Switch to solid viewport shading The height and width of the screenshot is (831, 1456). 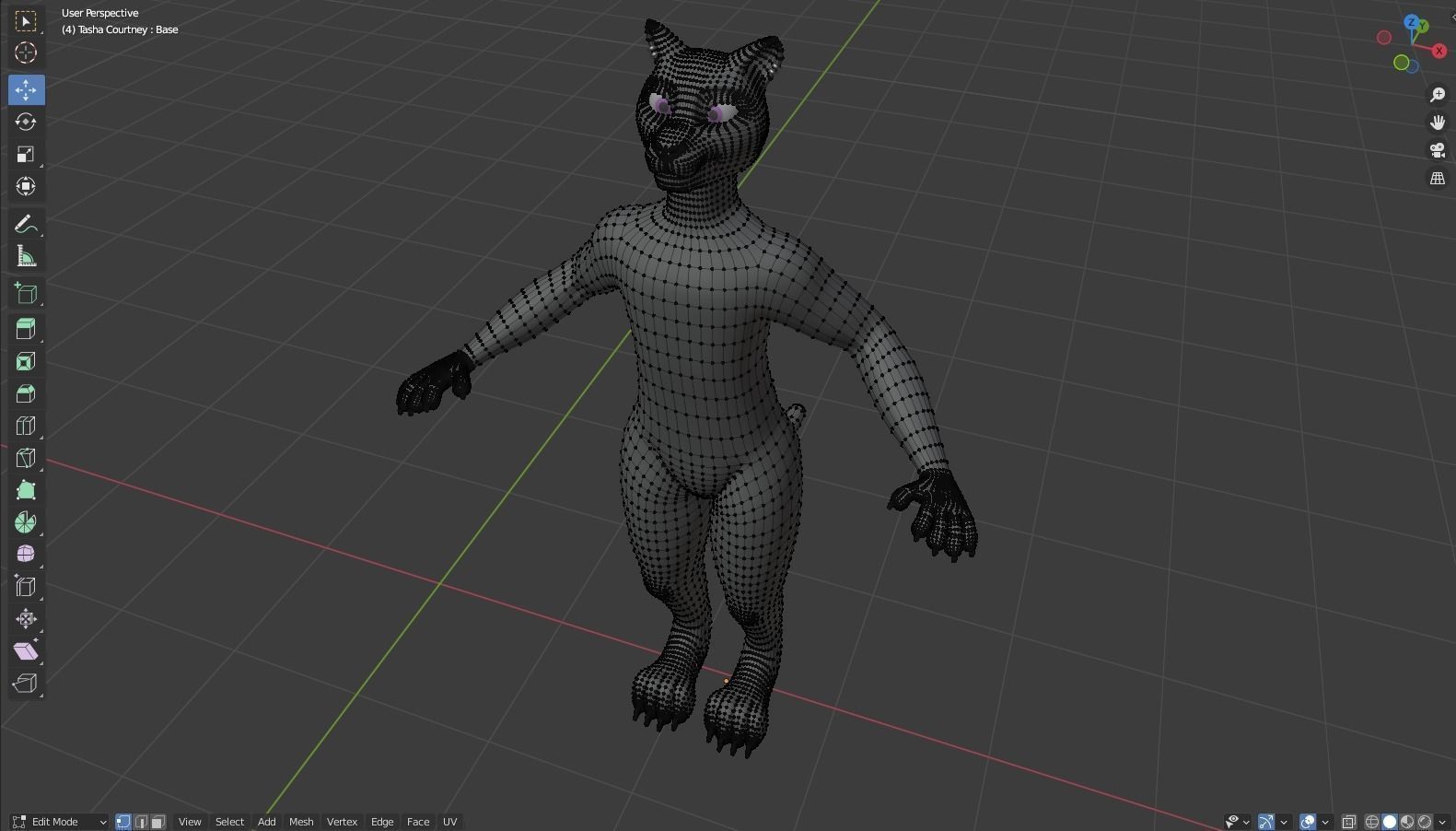(1390, 822)
